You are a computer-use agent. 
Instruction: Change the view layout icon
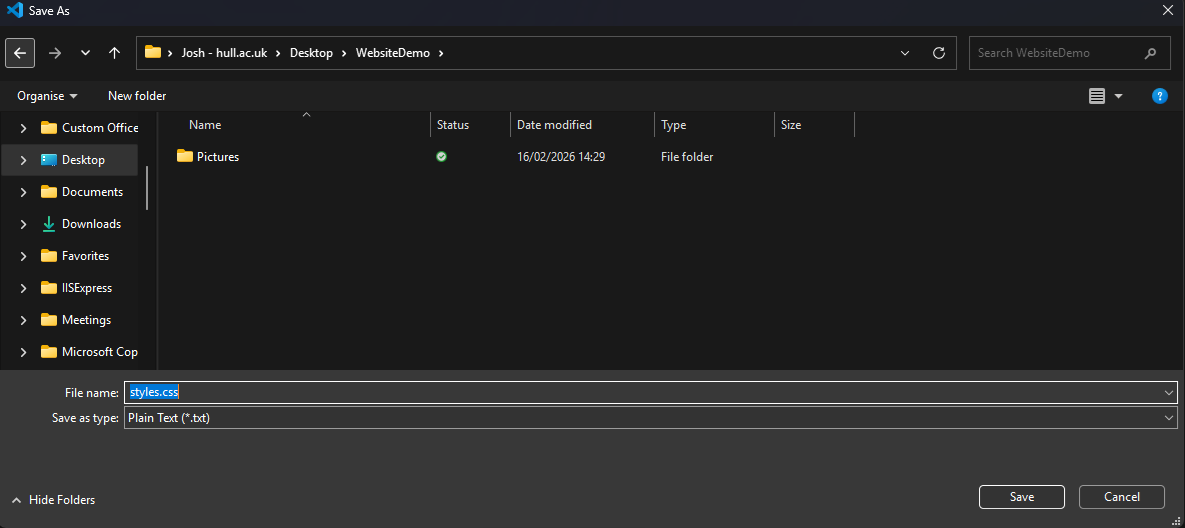click(x=1097, y=96)
